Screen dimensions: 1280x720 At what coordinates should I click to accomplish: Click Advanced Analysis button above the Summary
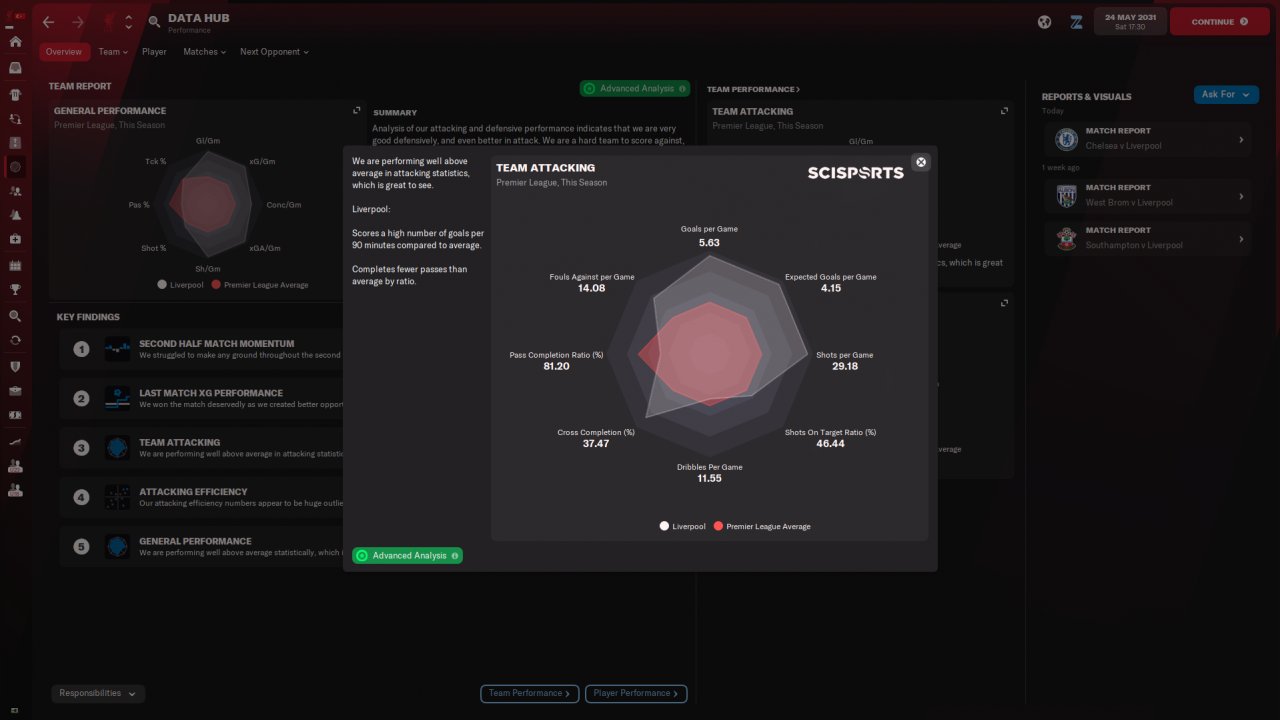pos(635,89)
